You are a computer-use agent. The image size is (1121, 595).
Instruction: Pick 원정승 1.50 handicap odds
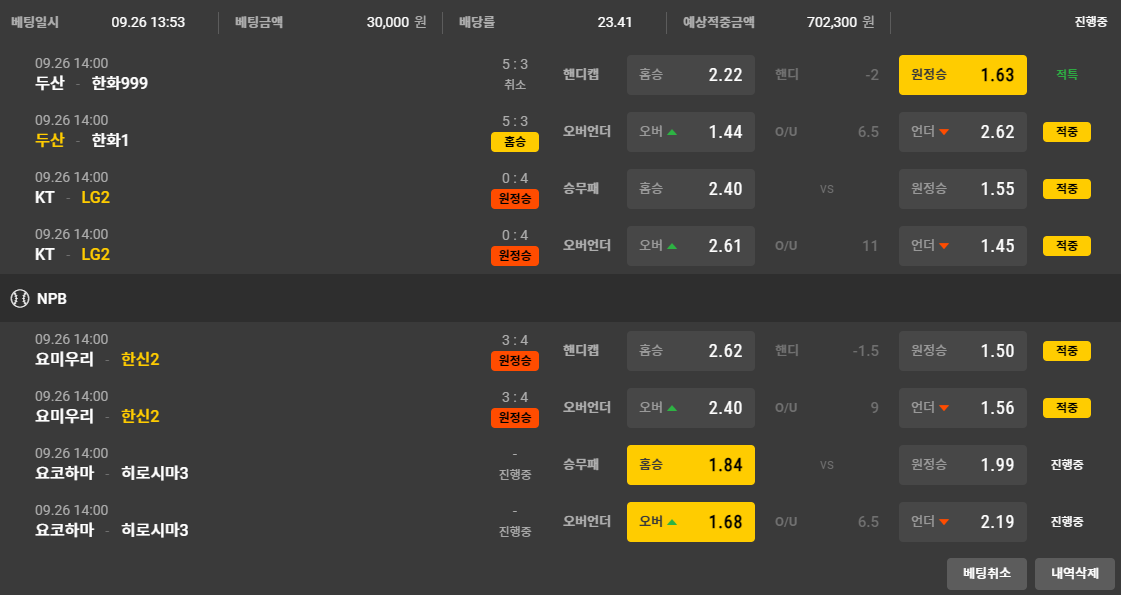[962, 351]
